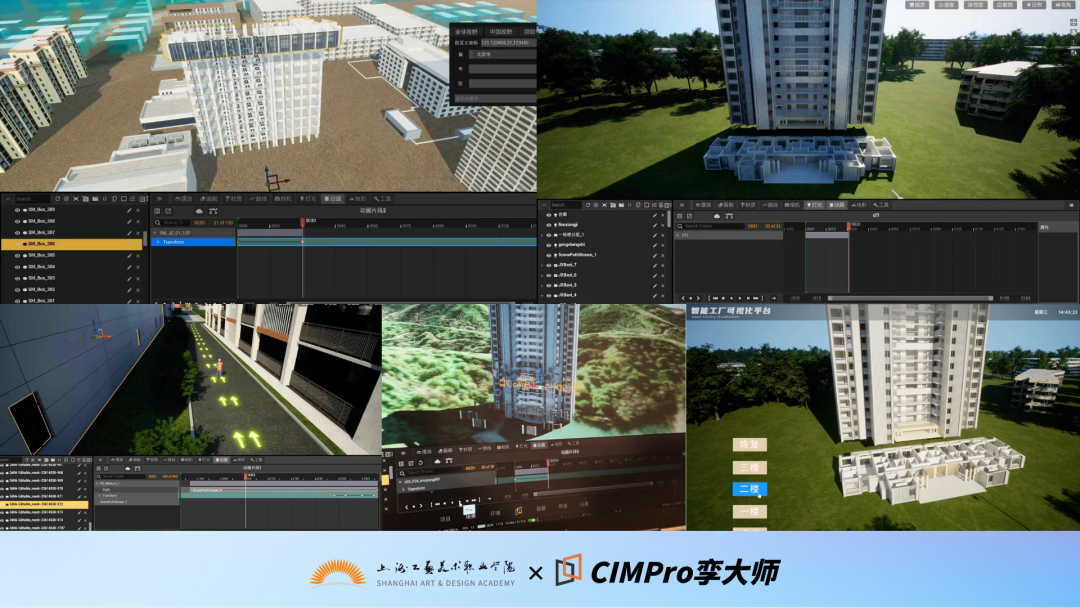Open the 属性 panel tab beside the d1 timeline
Screen dimensions: 1080x608
coord(1044,227)
